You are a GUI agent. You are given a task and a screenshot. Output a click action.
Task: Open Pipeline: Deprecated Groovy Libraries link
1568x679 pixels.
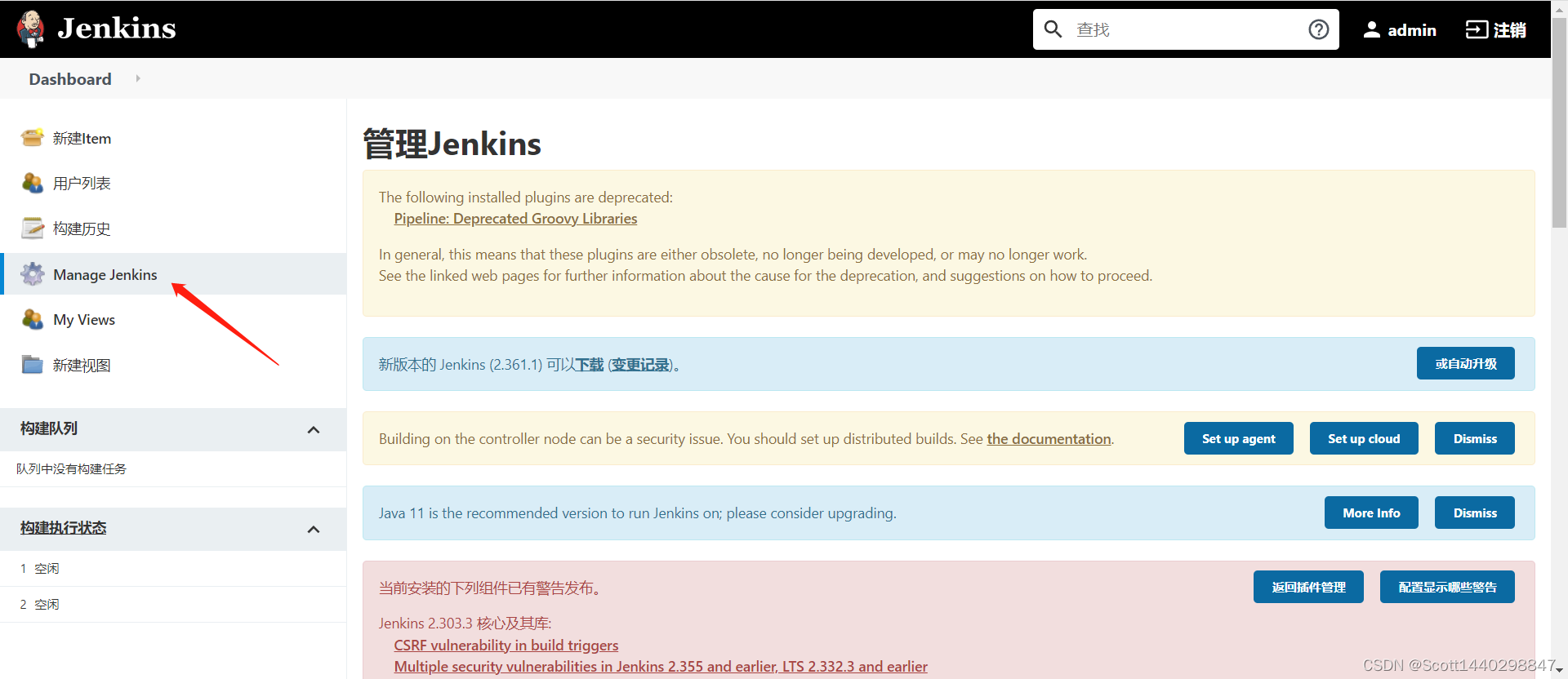click(515, 219)
